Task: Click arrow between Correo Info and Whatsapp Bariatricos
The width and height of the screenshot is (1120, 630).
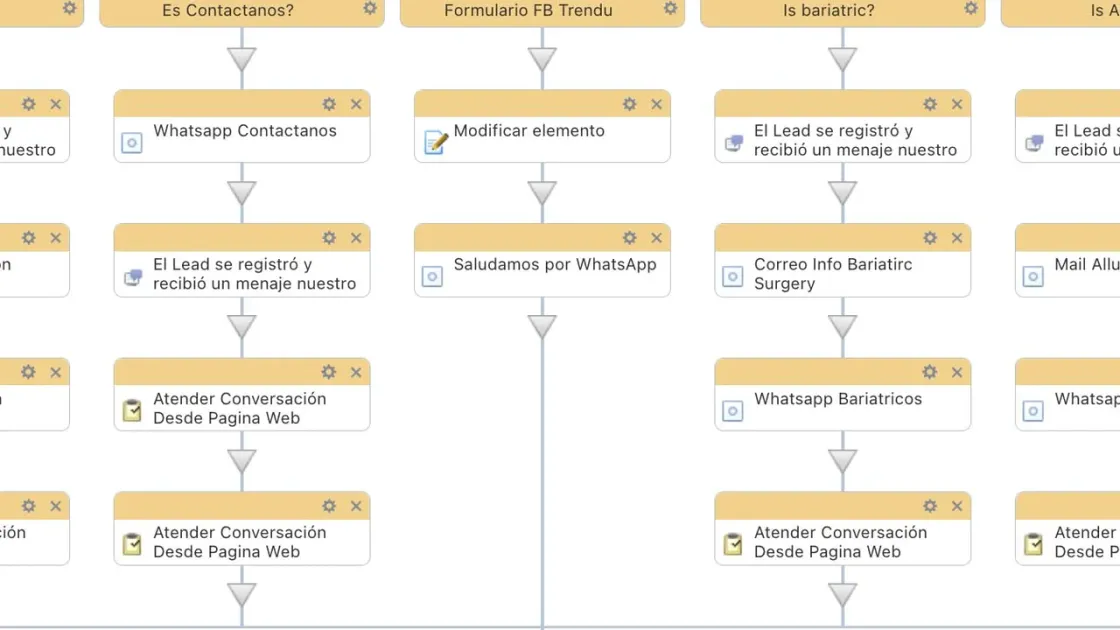Action: pyautogui.click(x=843, y=327)
